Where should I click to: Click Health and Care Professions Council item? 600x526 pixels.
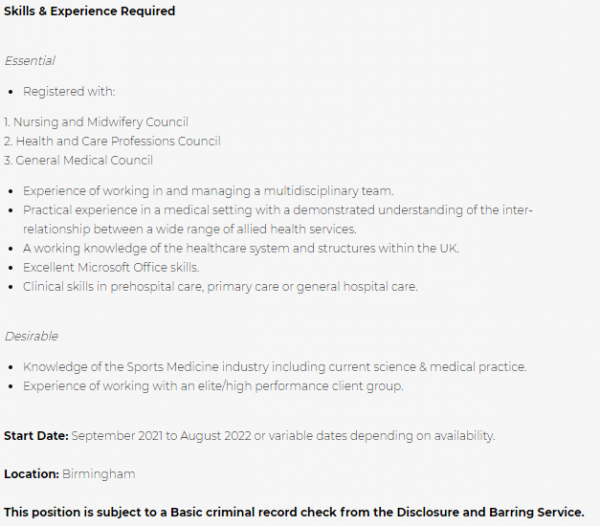[112, 141]
